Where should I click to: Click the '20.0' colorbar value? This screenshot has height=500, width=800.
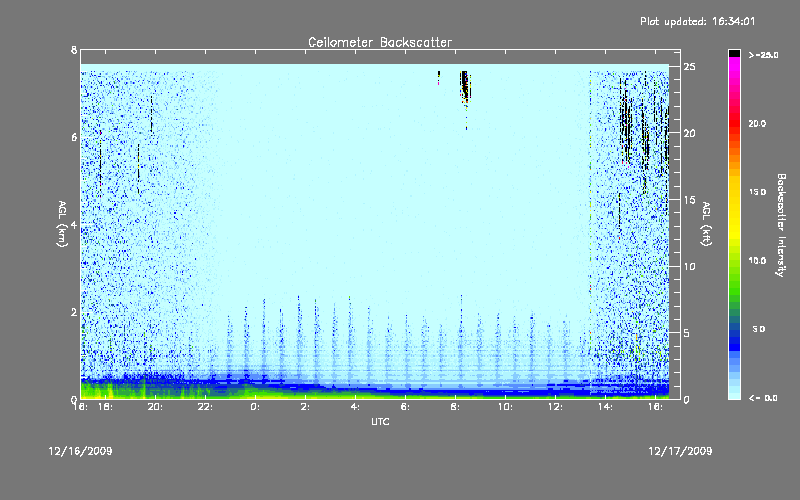[757, 123]
